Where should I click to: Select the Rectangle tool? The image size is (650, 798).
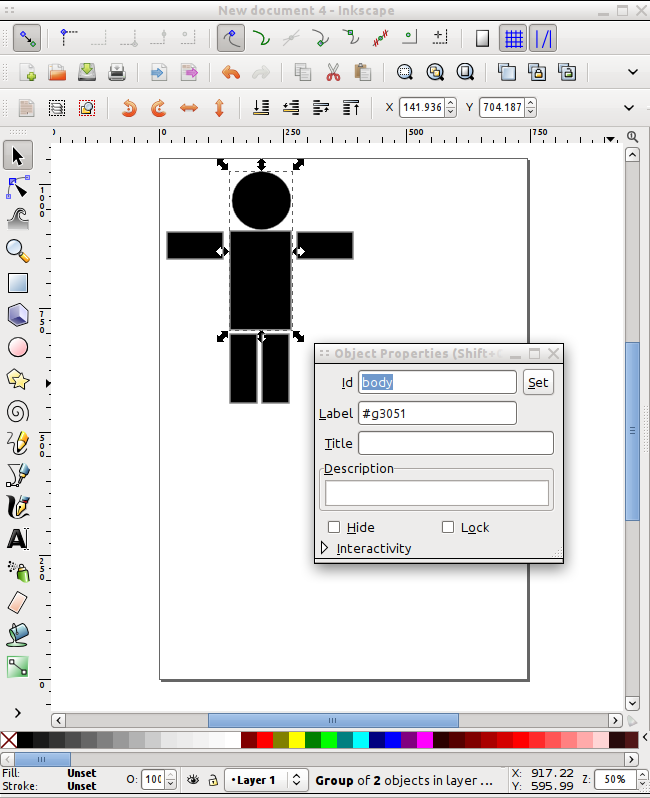pyautogui.click(x=18, y=283)
